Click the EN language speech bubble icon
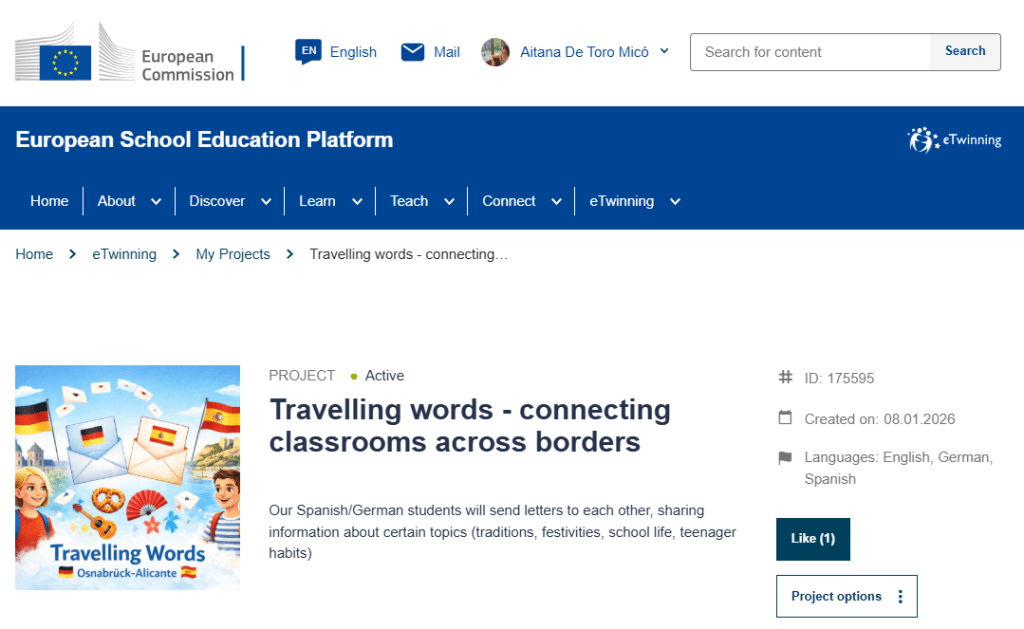Viewport: 1024px width, 629px height. (x=308, y=52)
